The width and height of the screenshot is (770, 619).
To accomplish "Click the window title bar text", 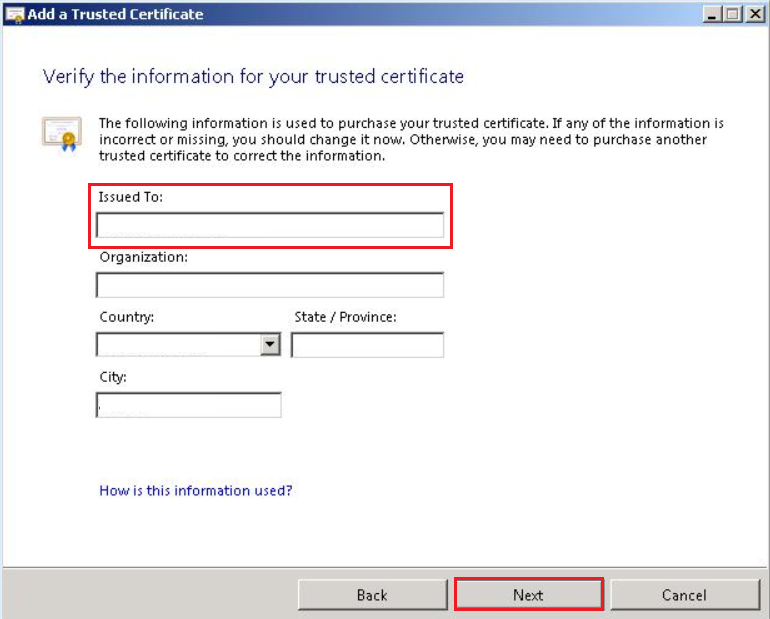I will pyautogui.click(x=118, y=14).
